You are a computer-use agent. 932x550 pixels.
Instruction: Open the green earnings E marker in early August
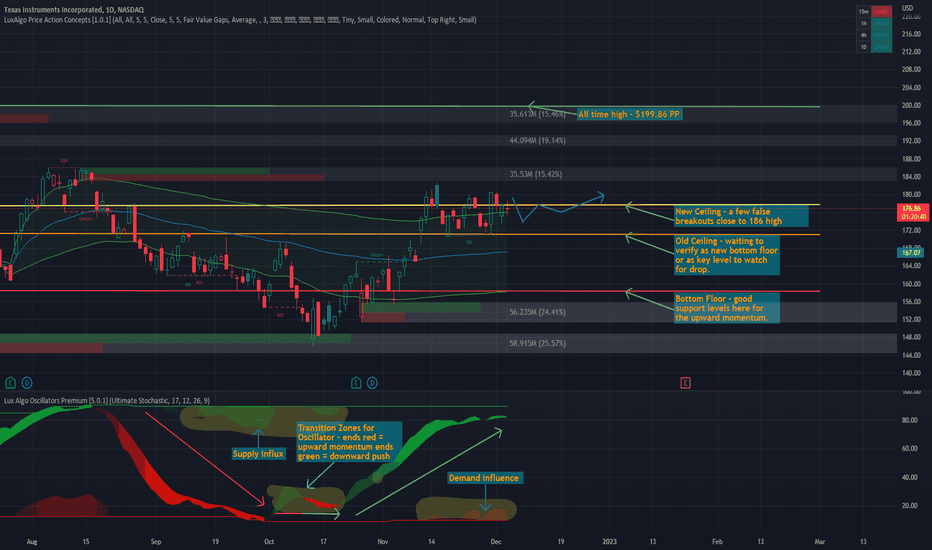click(10, 383)
